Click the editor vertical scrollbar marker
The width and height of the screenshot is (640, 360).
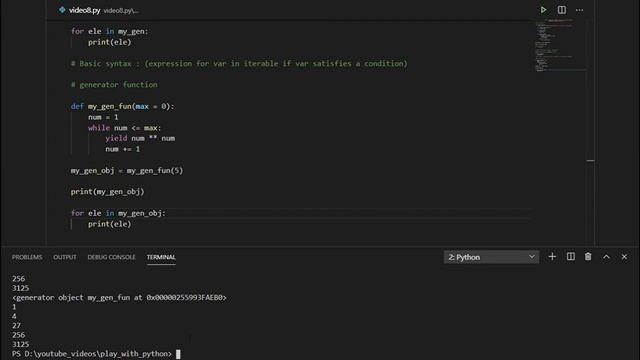coord(591,161)
